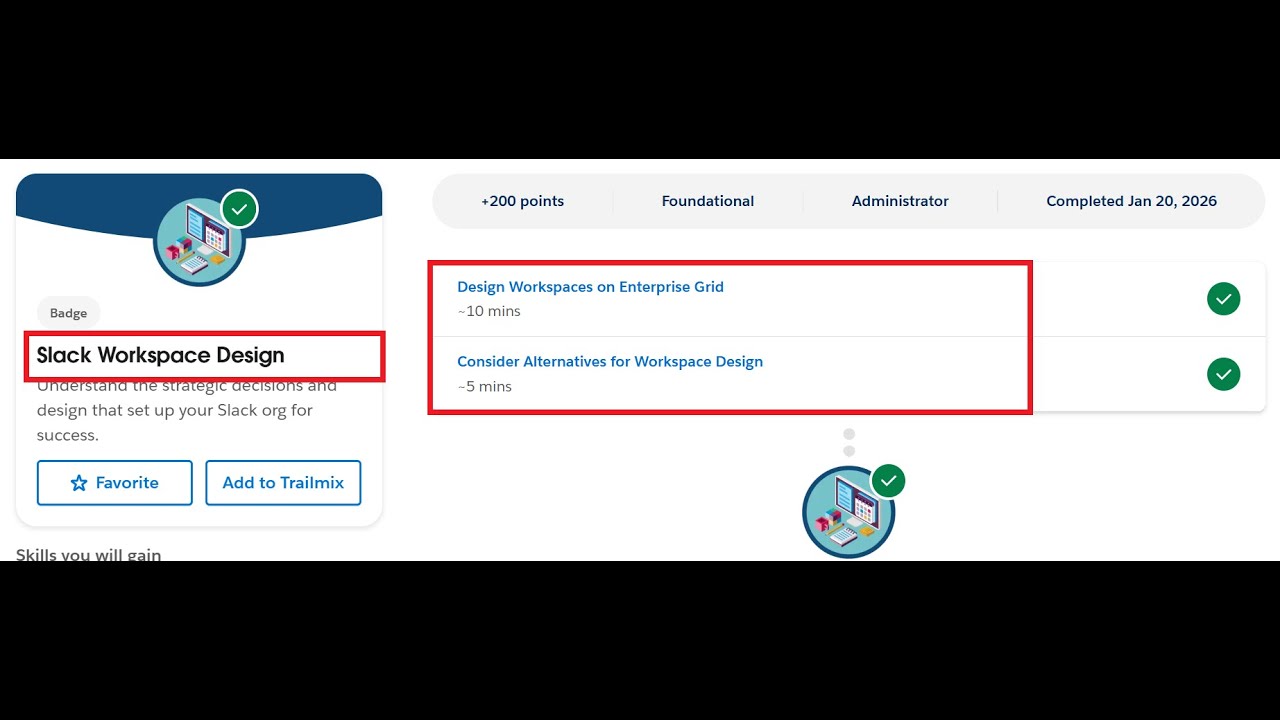Click green checkmark for Design Workspaces unit
Viewport: 1280px width, 720px height.
[x=1223, y=299]
